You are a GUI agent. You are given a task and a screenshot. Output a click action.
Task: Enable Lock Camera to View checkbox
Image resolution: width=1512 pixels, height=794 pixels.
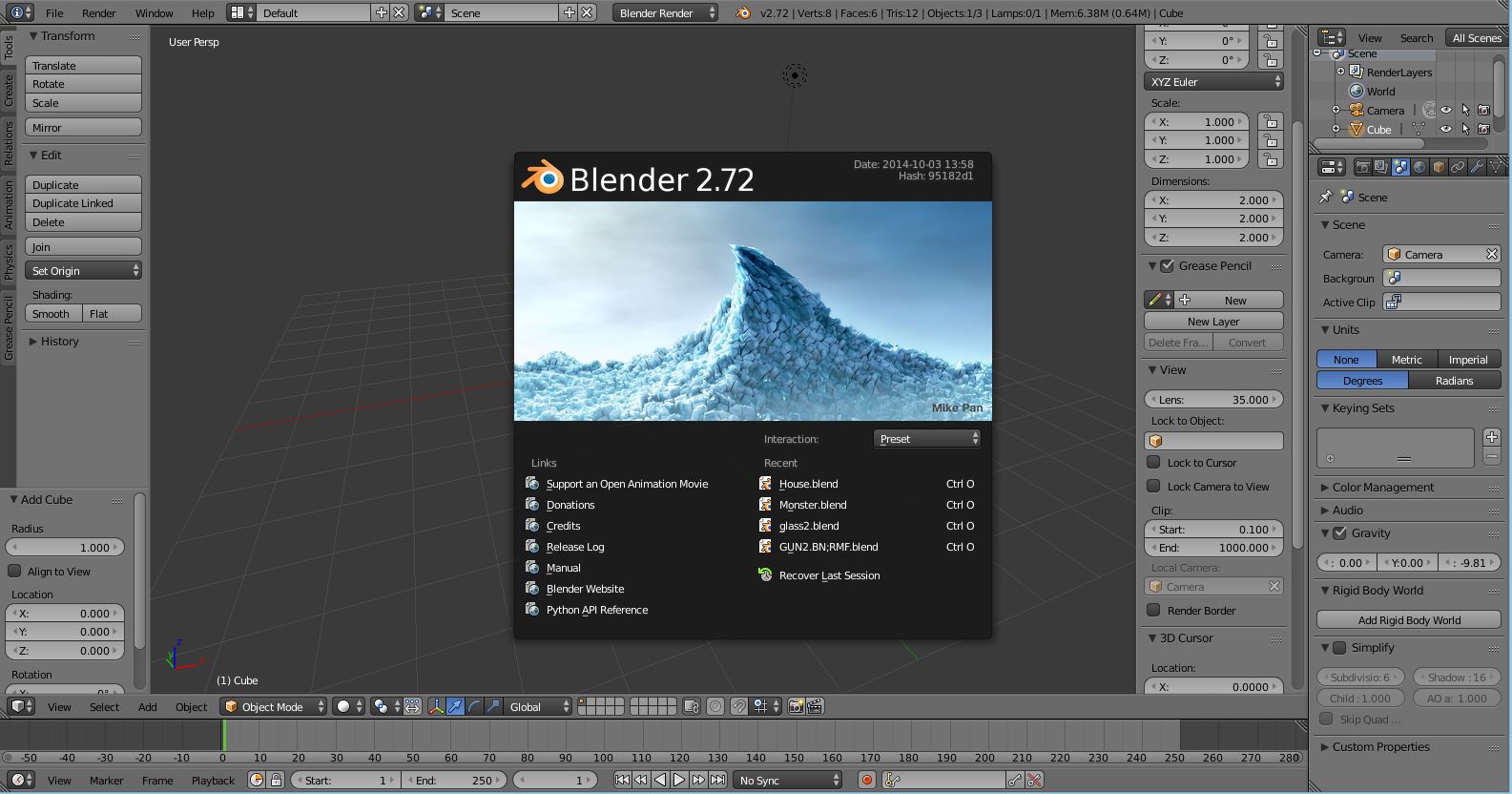pos(1153,486)
